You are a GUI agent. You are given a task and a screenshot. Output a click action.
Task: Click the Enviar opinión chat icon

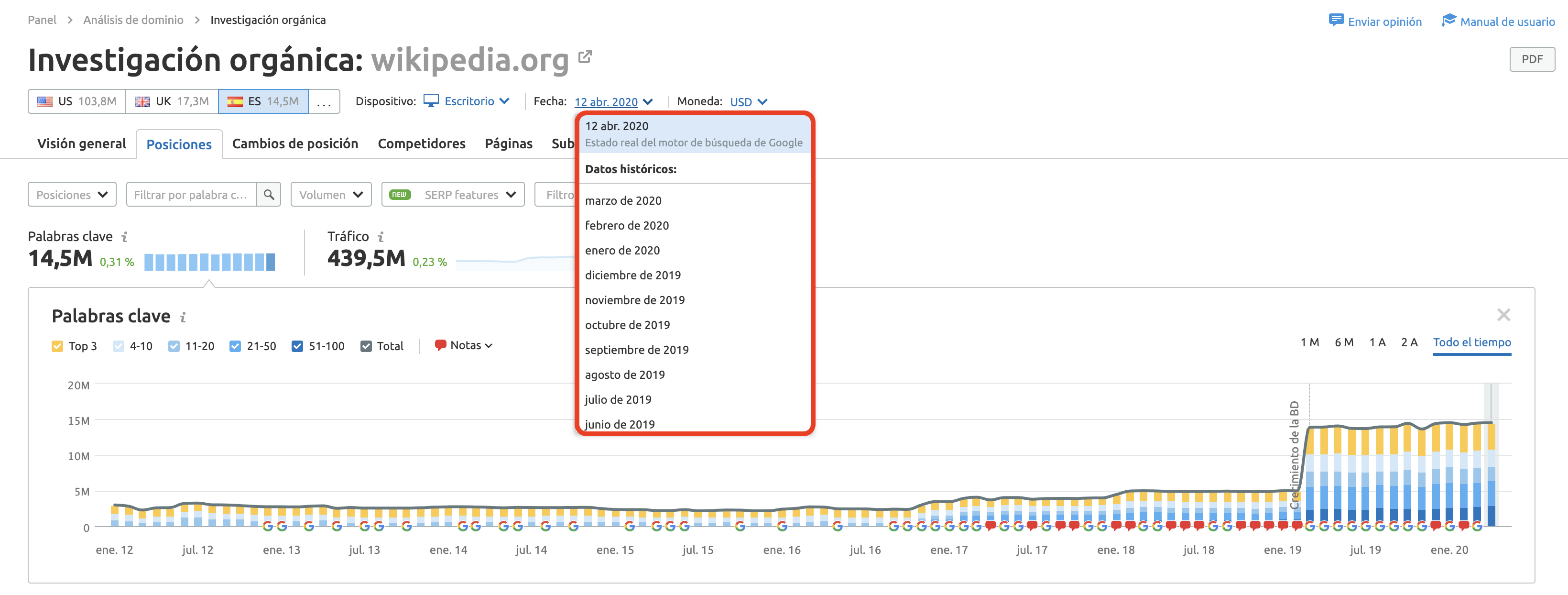click(x=1336, y=20)
